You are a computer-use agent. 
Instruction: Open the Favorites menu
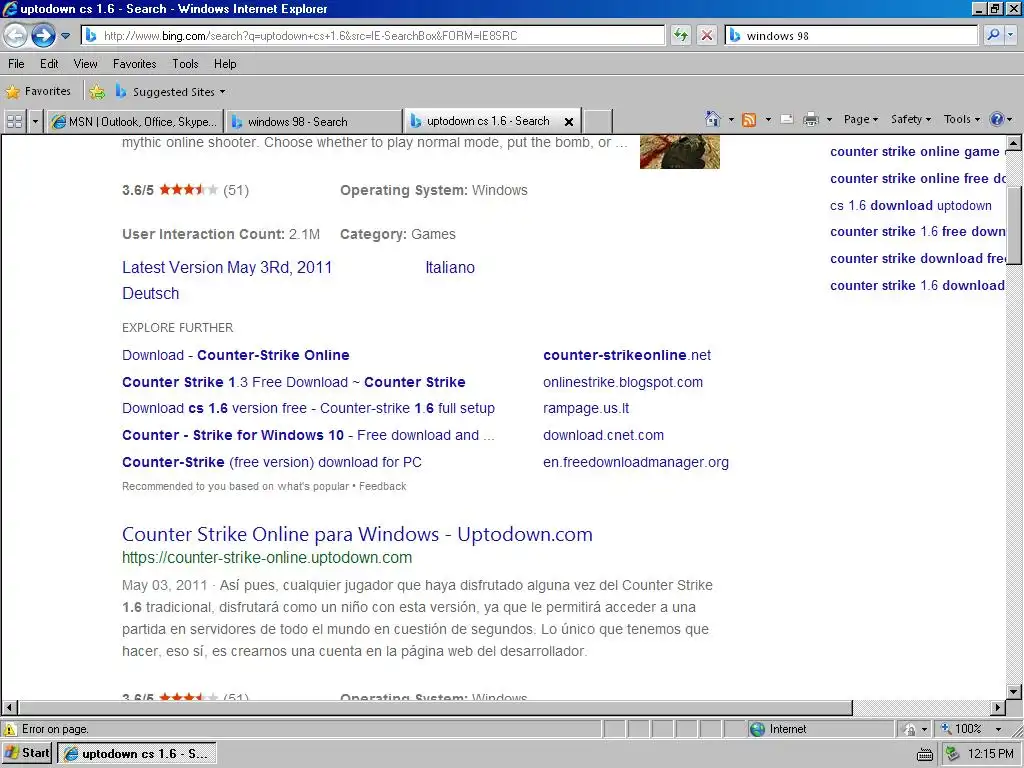pyautogui.click(x=135, y=64)
